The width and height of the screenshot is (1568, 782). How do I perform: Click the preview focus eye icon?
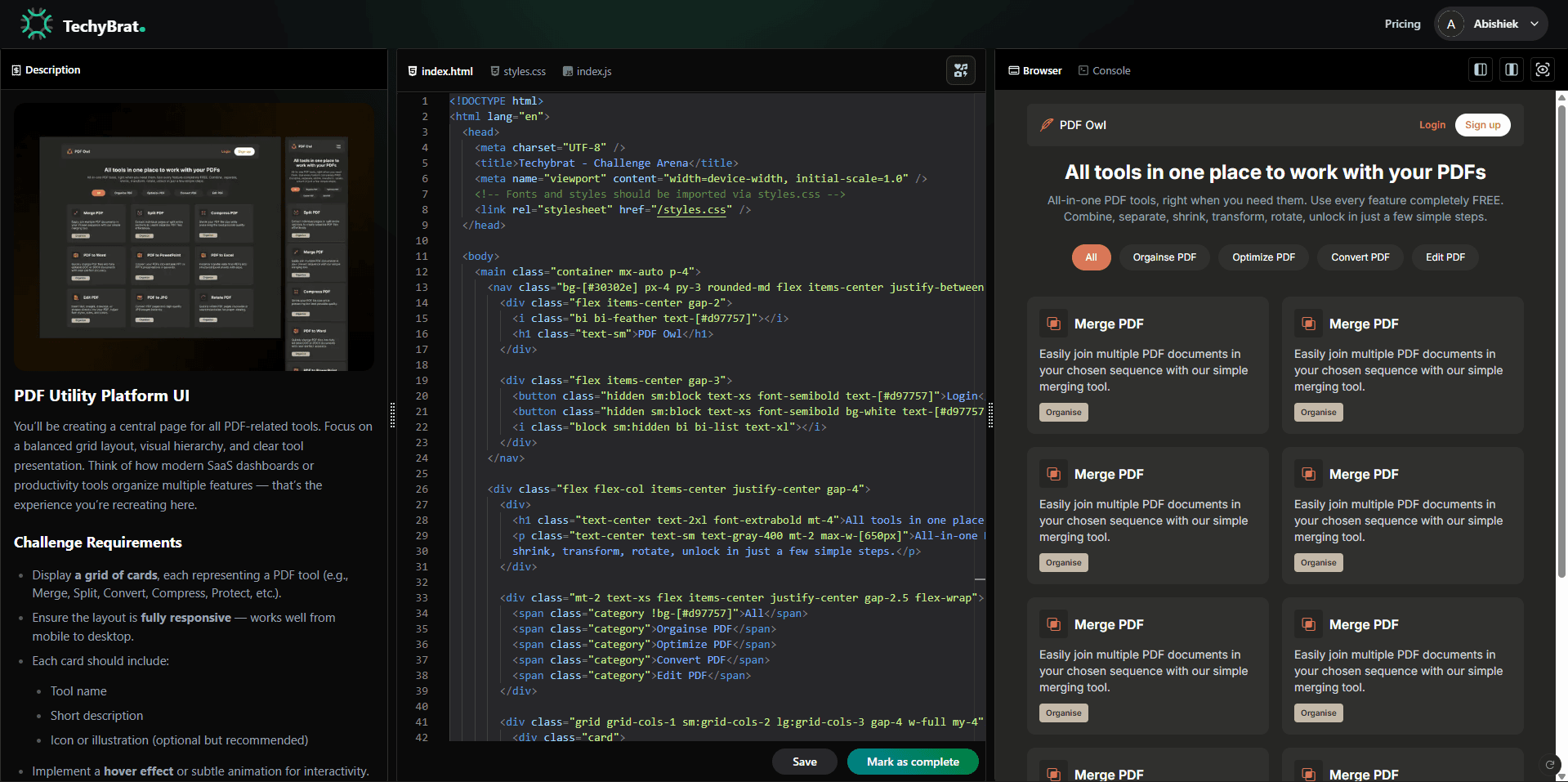tap(1542, 70)
